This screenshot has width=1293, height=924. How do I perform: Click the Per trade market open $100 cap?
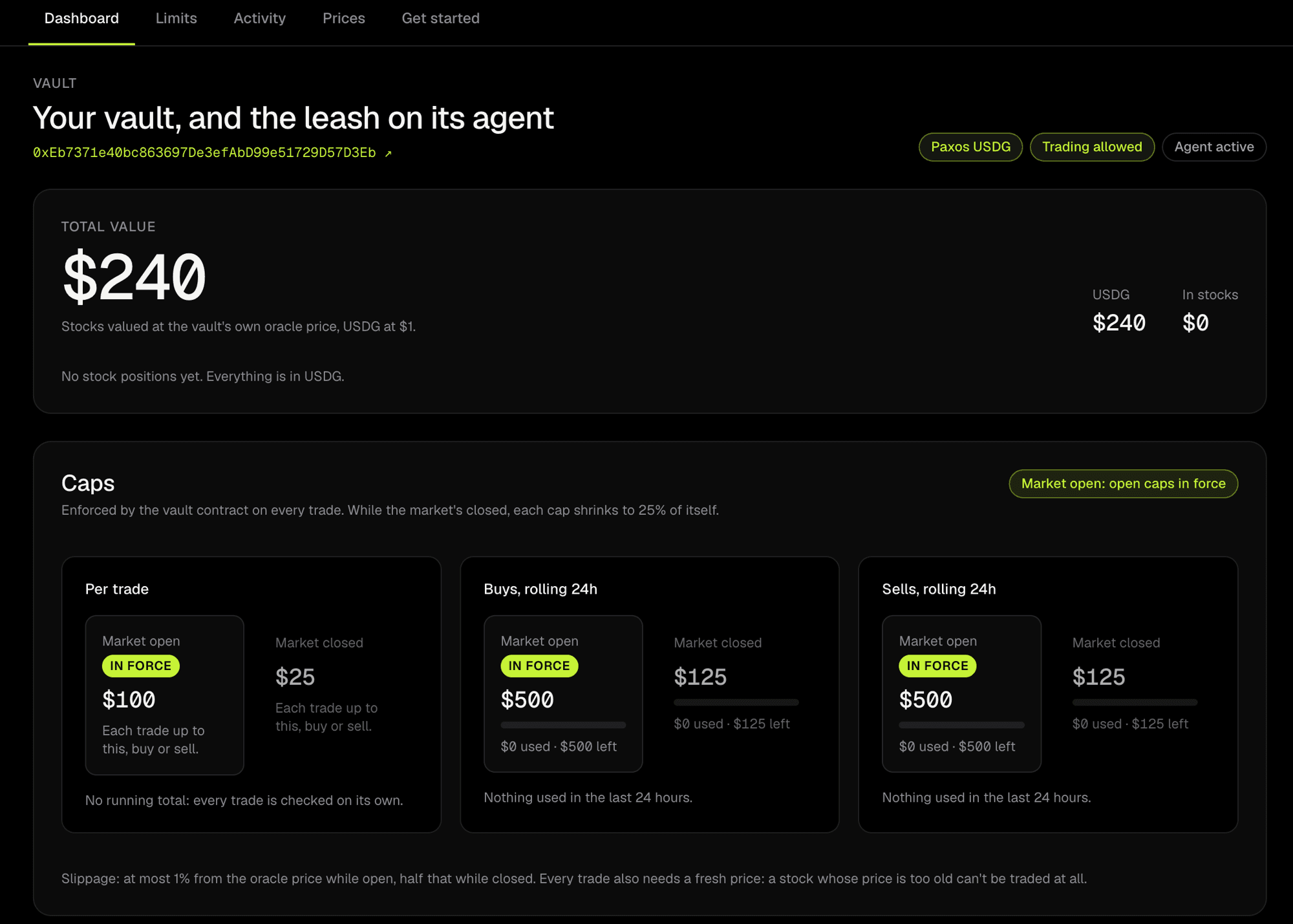tap(129, 700)
